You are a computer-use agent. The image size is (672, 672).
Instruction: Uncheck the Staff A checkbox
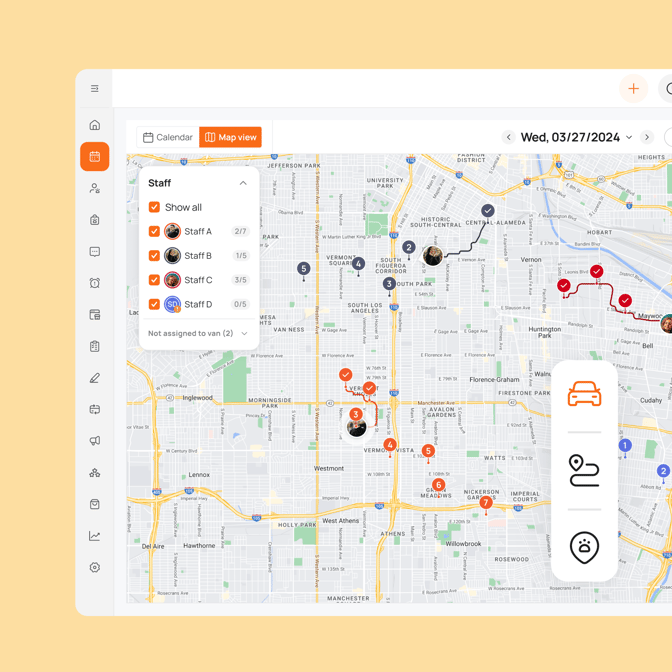click(x=154, y=231)
